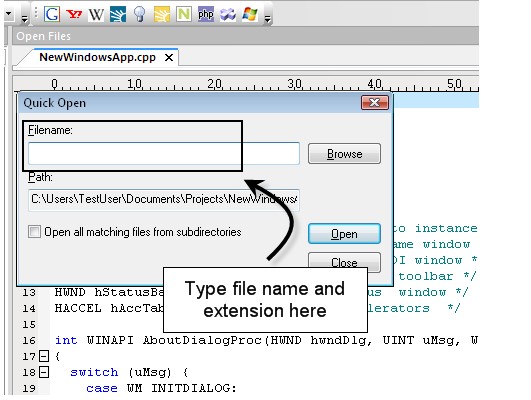Click the Google search toolbar icon
This screenshot has height=400, width=531.
tap(52, 14)
